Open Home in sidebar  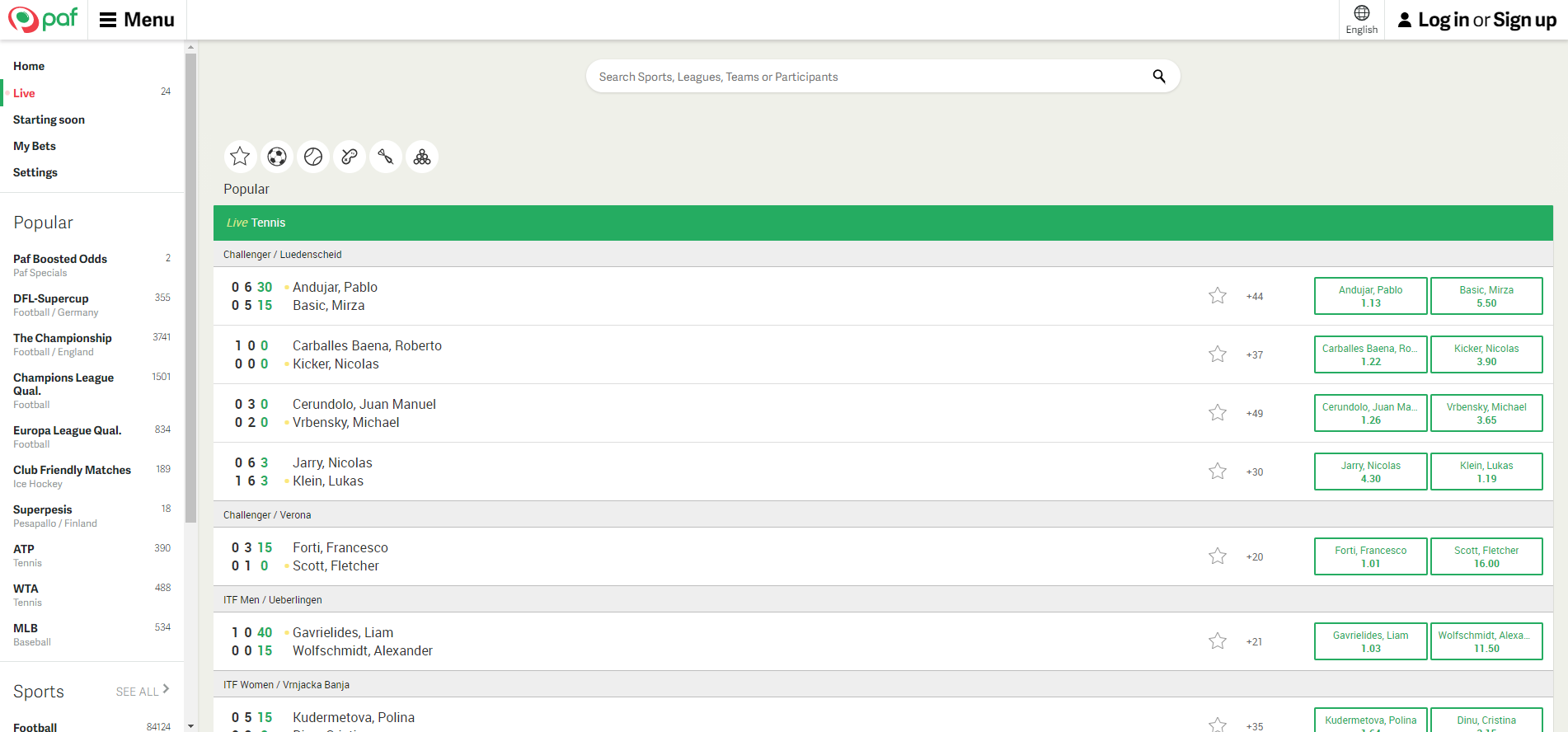(29, 66)
